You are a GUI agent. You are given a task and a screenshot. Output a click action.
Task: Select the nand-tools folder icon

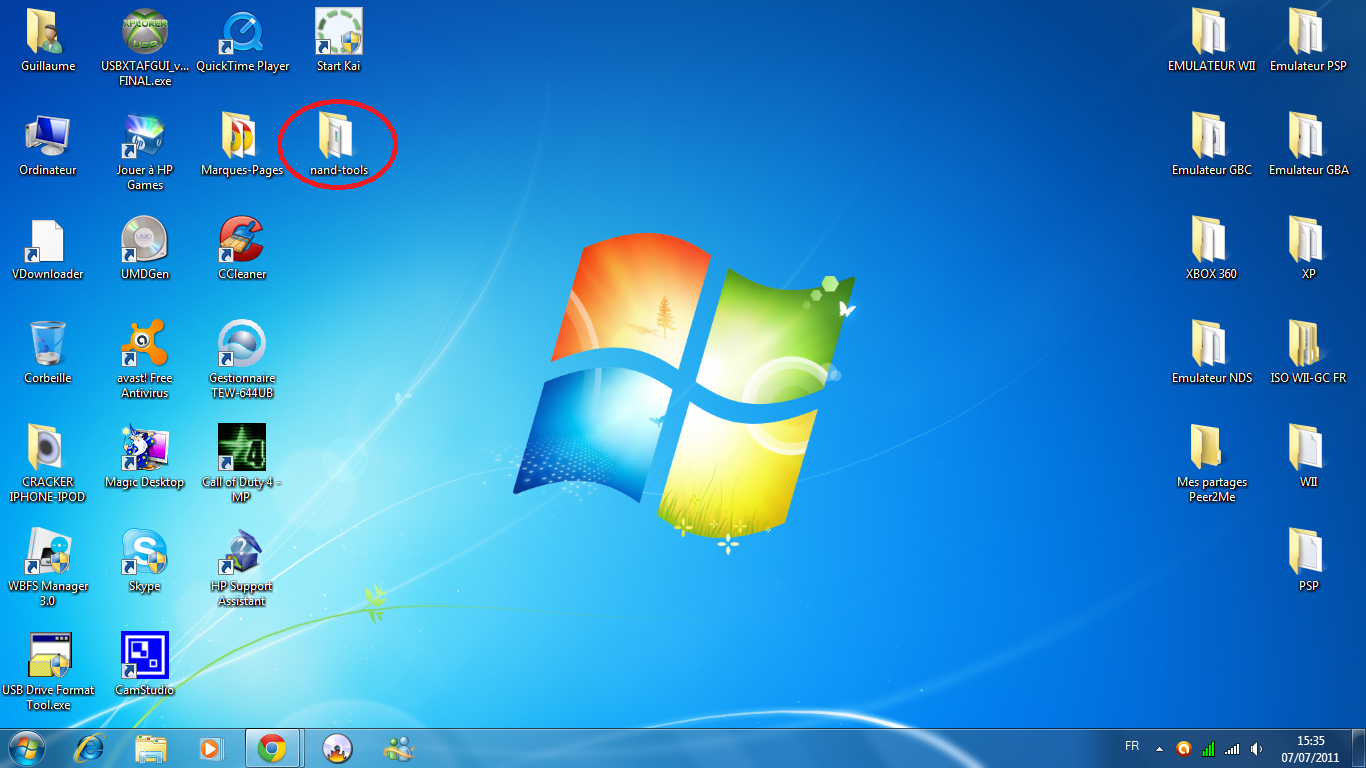tap(339, 145)
